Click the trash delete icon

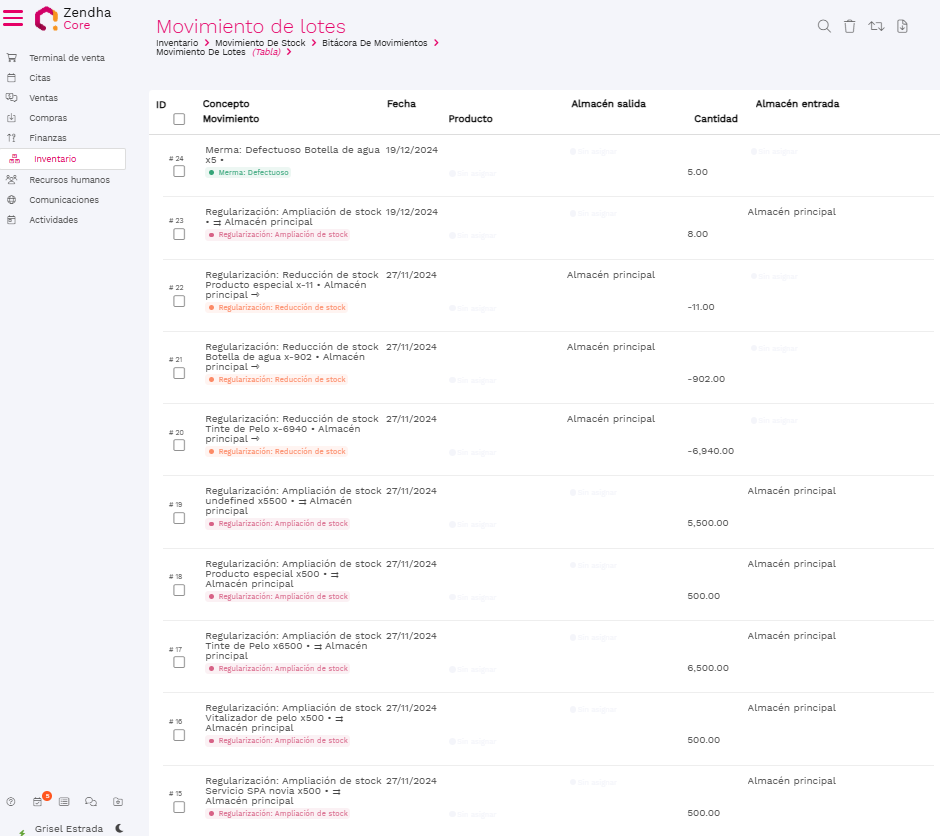[x=849, y=27]
